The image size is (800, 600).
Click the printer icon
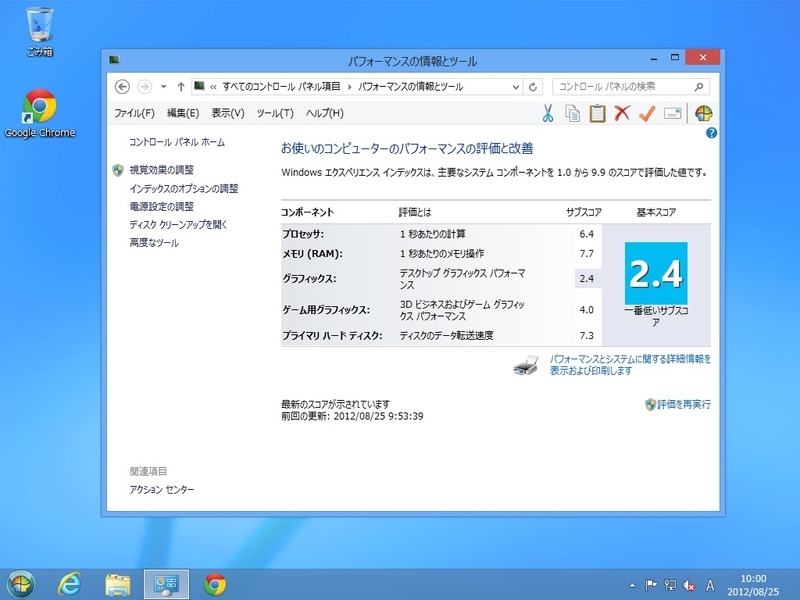(526, 365)
